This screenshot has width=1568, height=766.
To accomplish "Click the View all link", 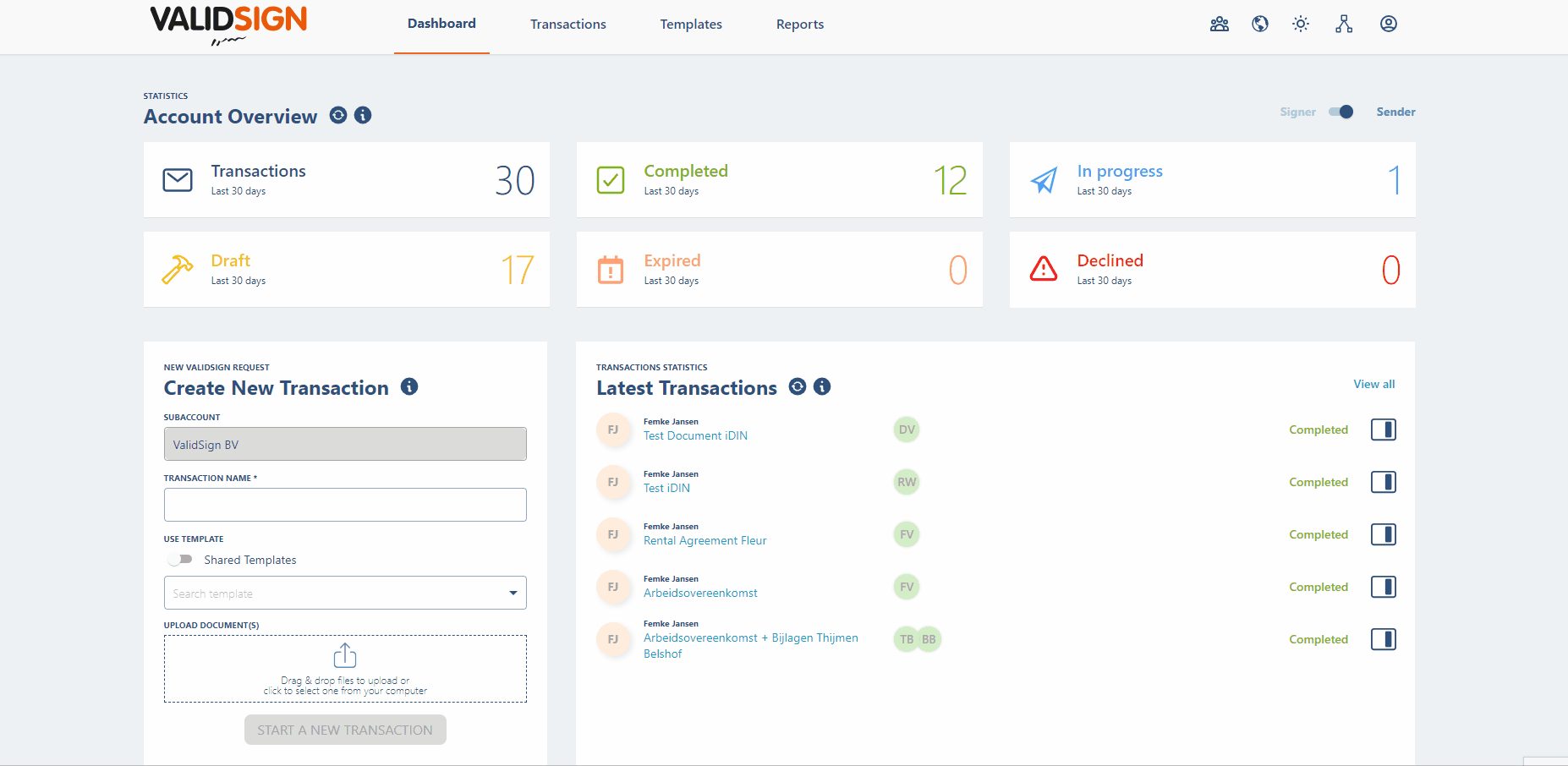I will coord(1373,384).
